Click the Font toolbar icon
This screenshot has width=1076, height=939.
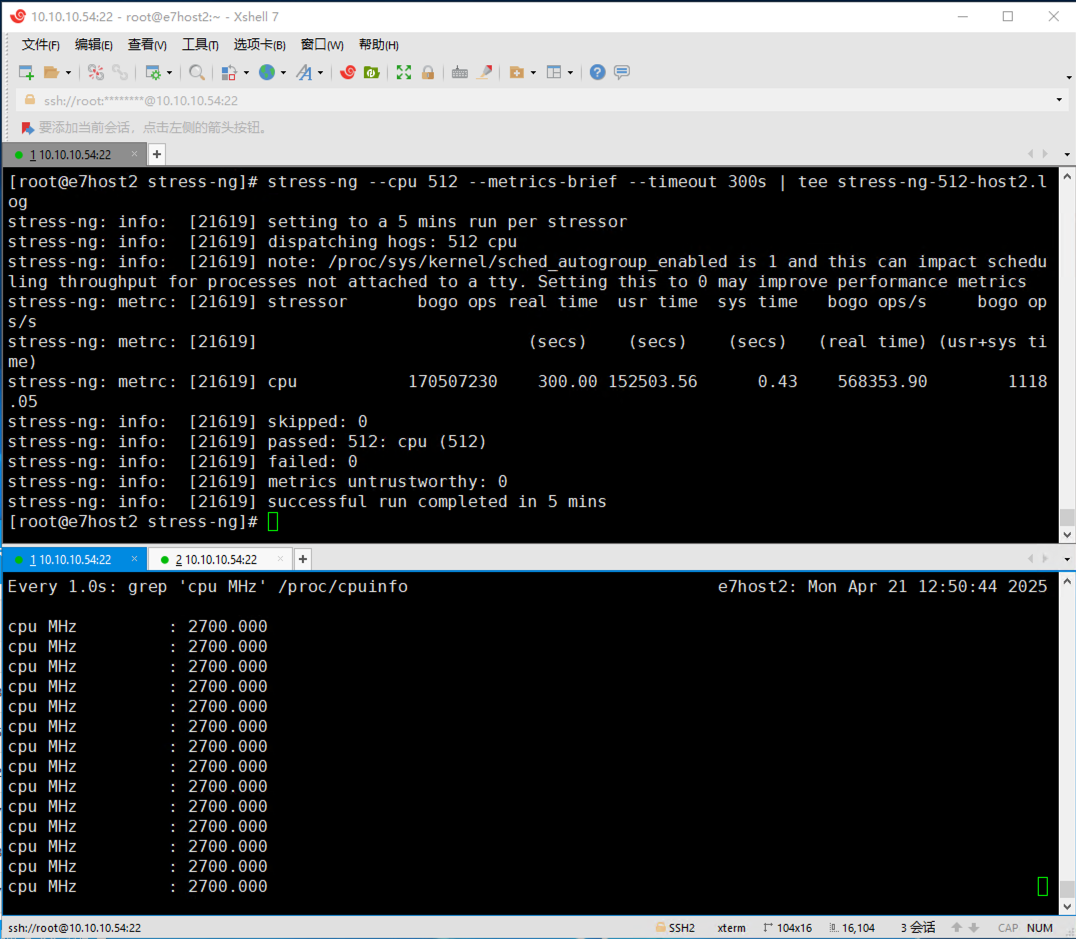(304, 72)
